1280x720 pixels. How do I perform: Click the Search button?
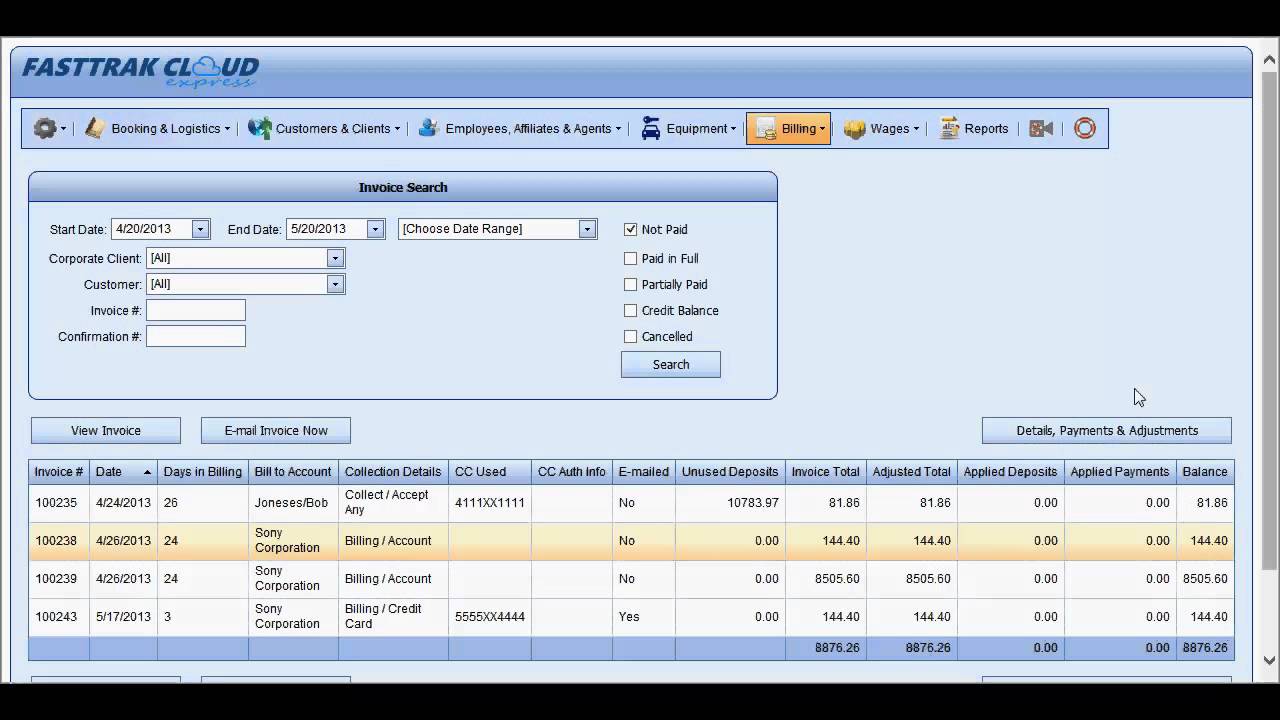pyautogui.click(x=671, y=364)
